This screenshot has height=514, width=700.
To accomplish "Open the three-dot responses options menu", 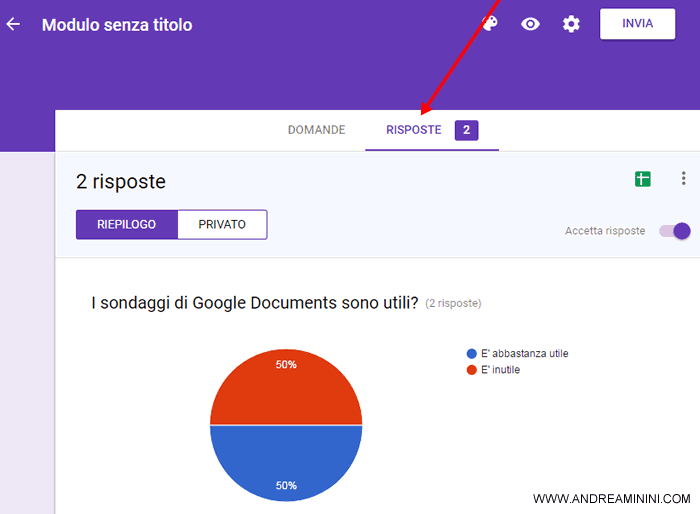I will point(683,178).
